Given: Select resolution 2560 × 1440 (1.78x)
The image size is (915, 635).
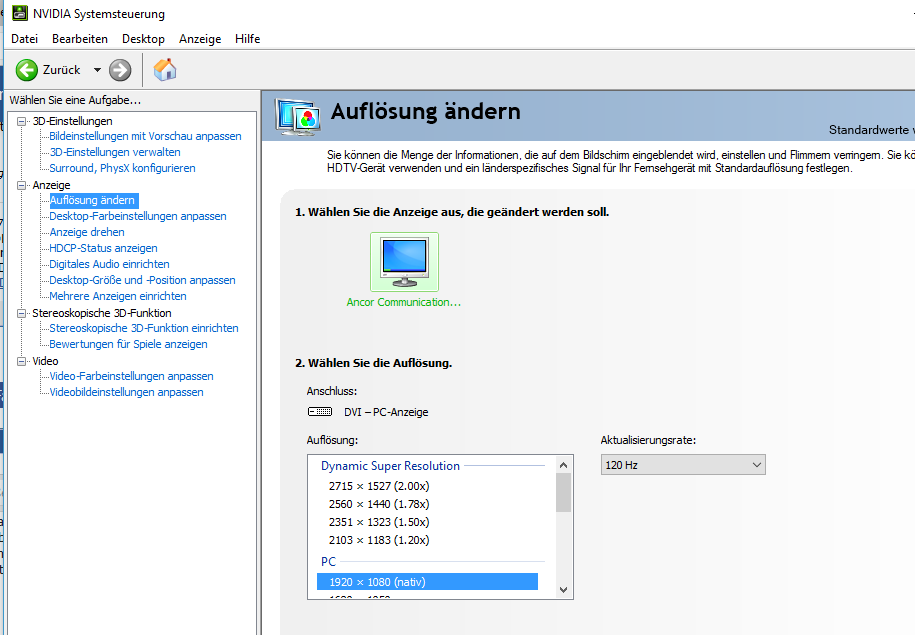Looking at the screenshot, I should 379,504.
